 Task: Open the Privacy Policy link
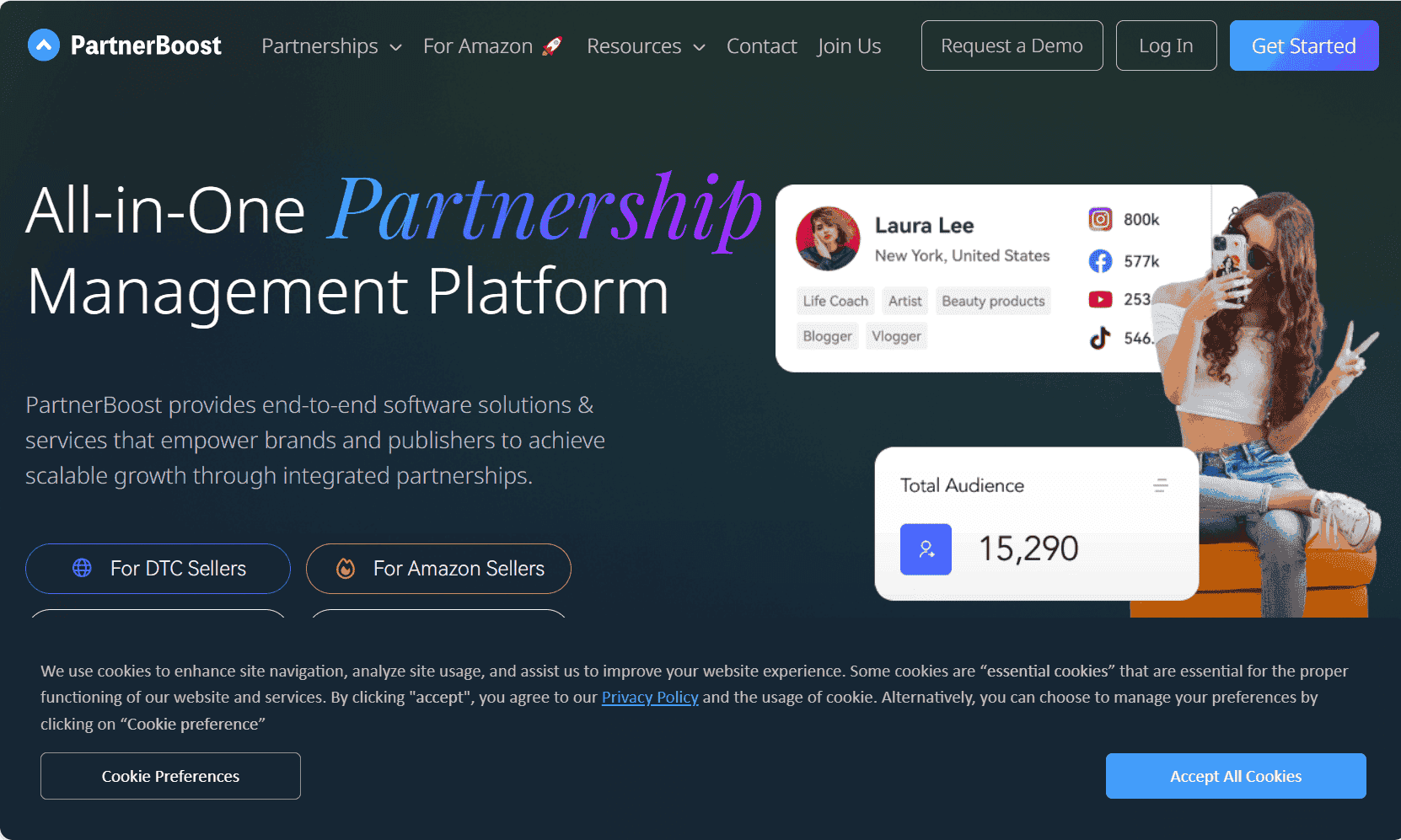[x=649, y=697]
